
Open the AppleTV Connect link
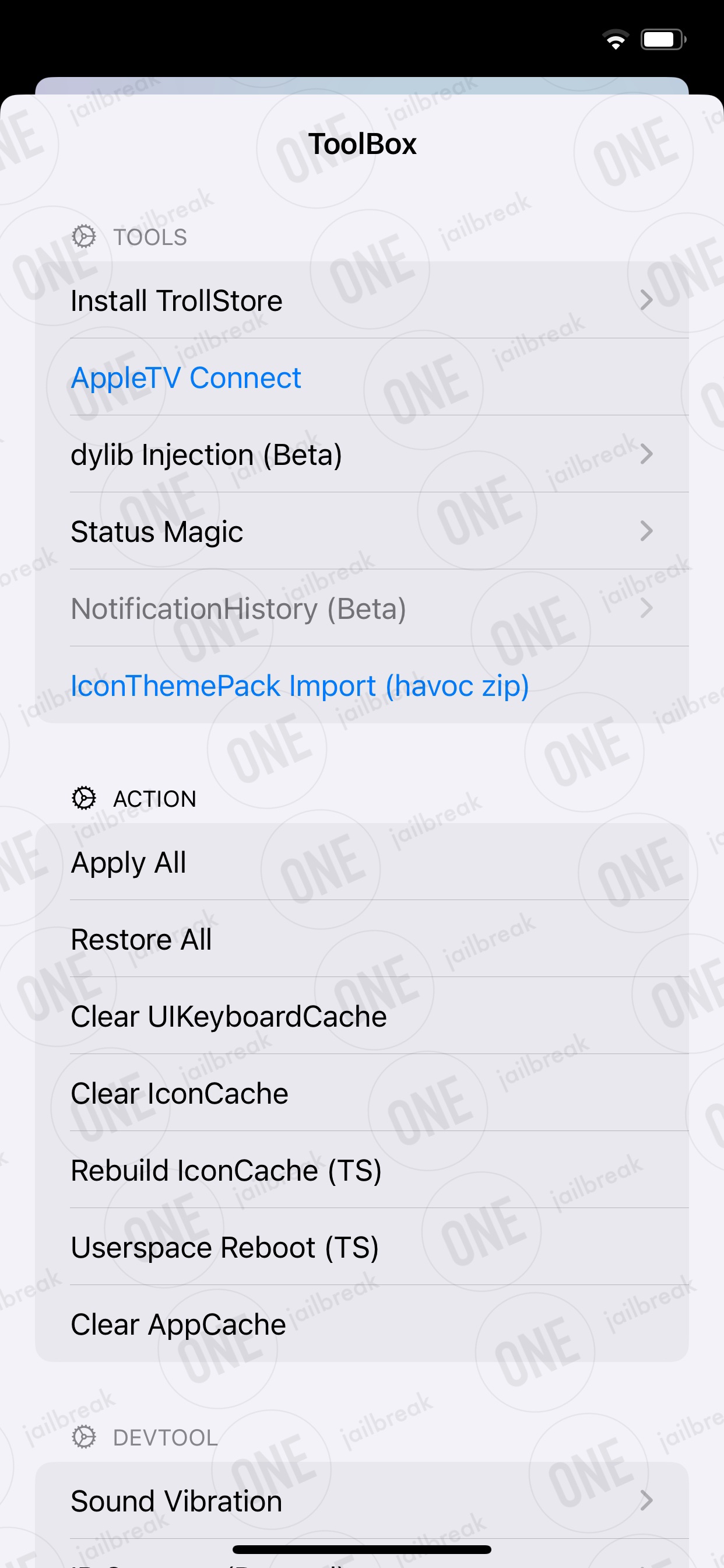point(186,378)
